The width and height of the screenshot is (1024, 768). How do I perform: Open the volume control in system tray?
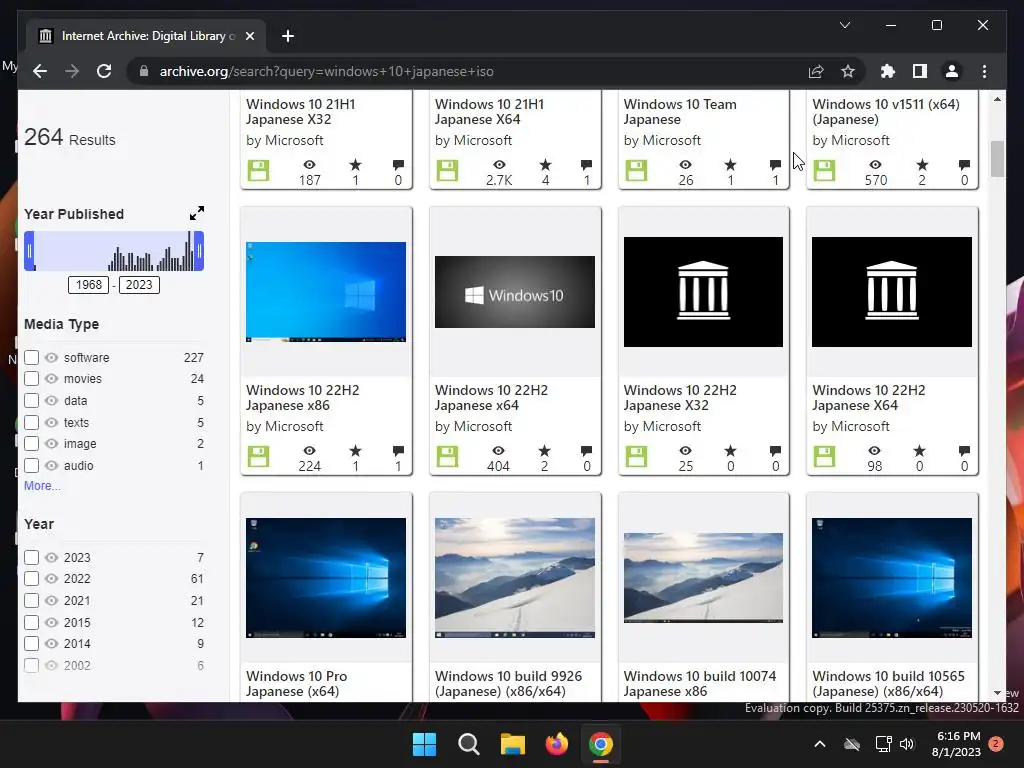[907, 744]
